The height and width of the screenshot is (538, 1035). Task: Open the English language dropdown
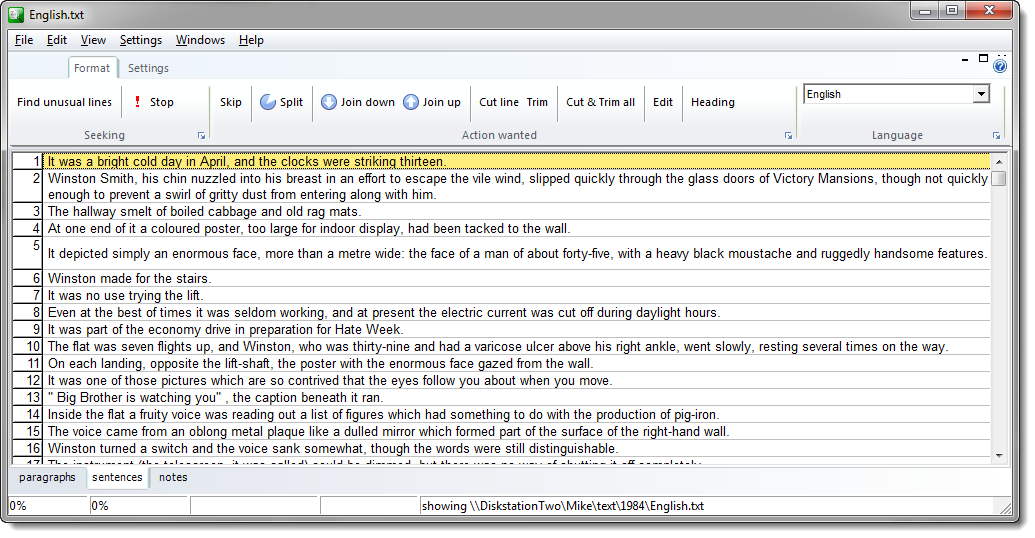point(980,94)
